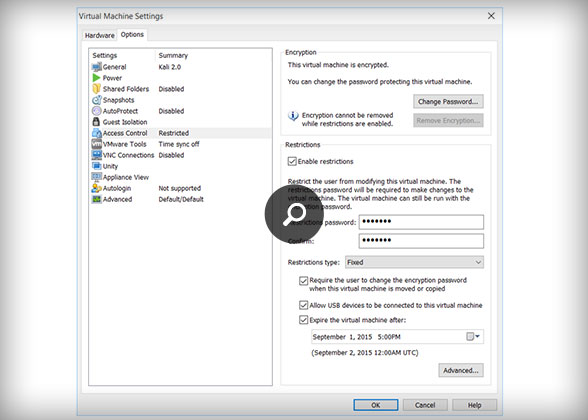
Task: Click the VMware Tools icon
Action: [x=96, y=144]
